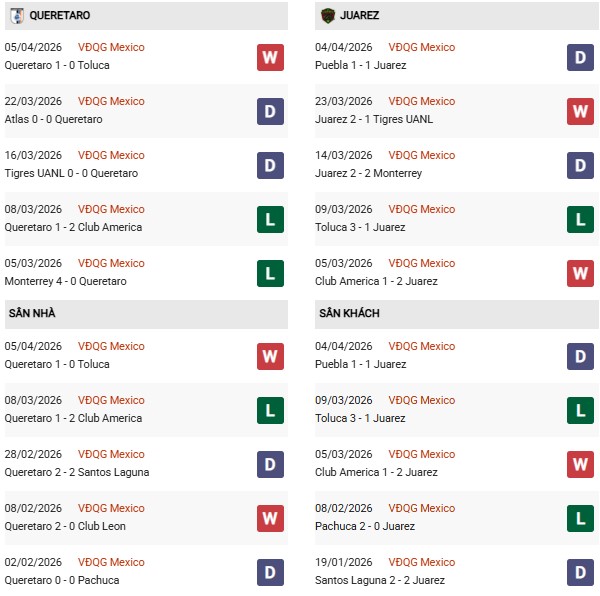Select the JUAREZ team header
The image size is (600, 596).
[359, 16]
